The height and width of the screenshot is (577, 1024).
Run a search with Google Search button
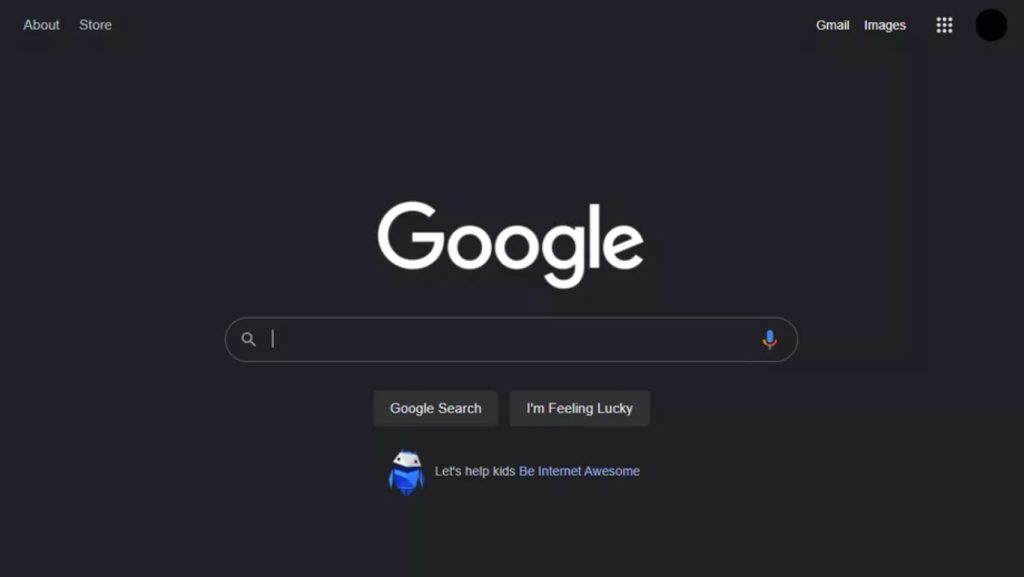(436, 409)
